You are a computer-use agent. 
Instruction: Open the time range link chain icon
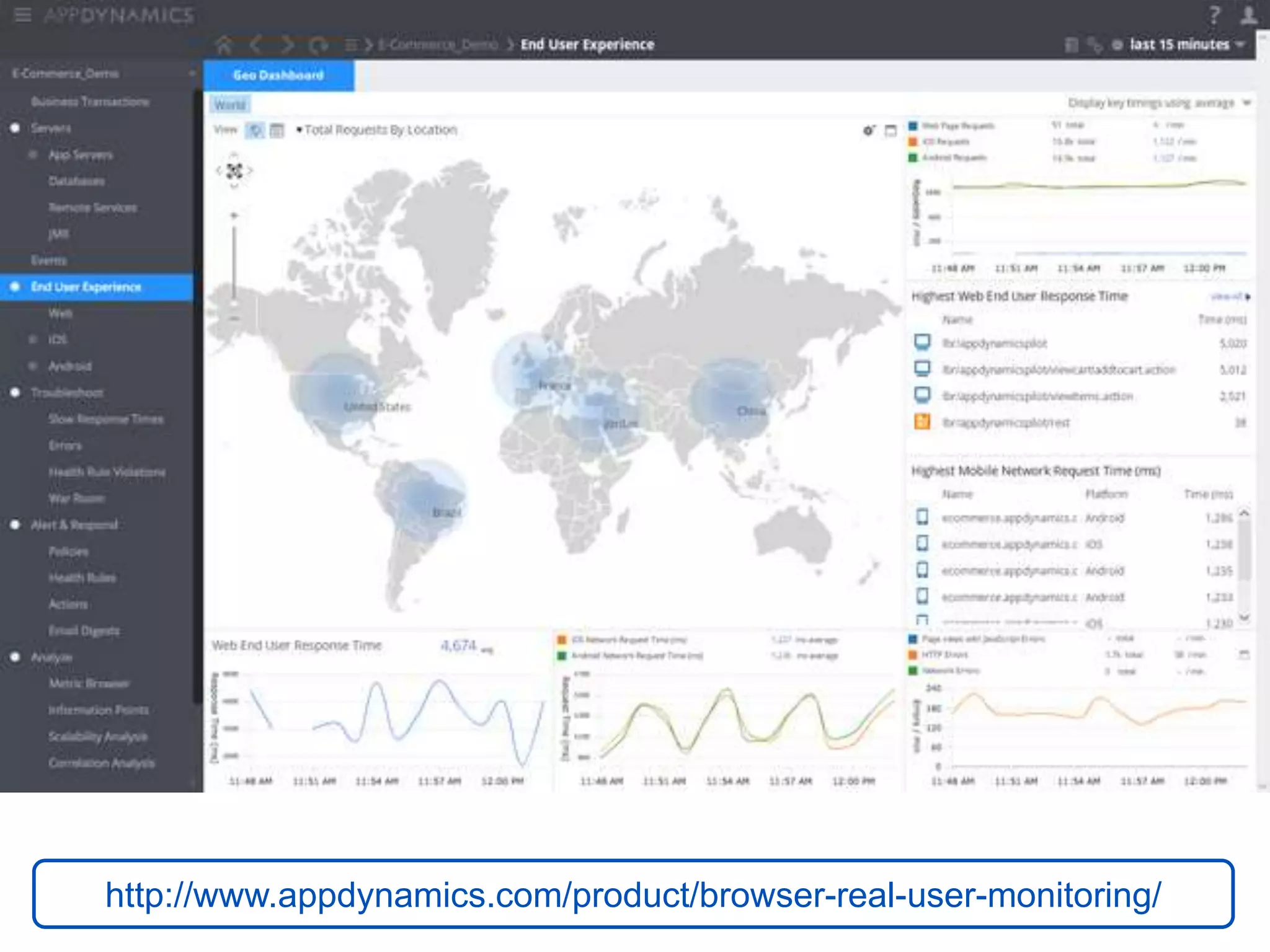tap(1095, 45)
